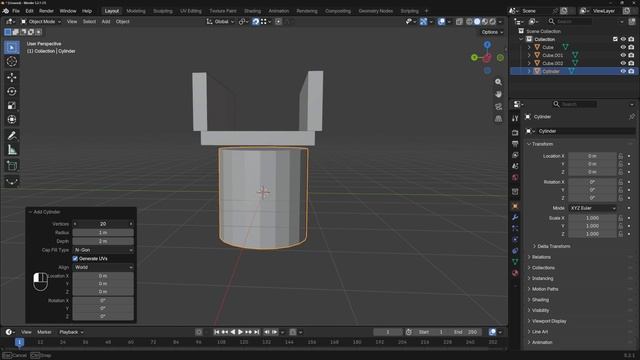This screenshot has width=640, height=360.
Task: Uncheck the Generate UVs checkbox
Action: [x=75, y=258]
